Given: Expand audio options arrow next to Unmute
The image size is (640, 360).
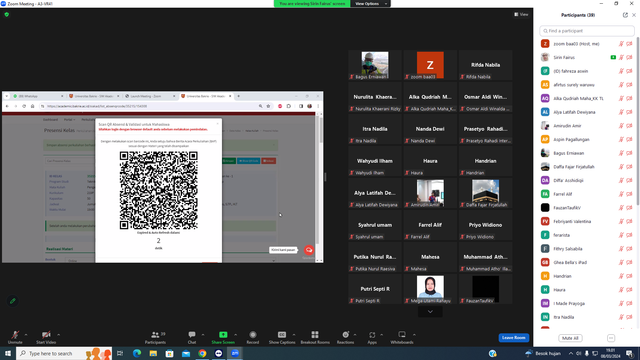Looking at the screenshot, I should (x=26, y=335).
